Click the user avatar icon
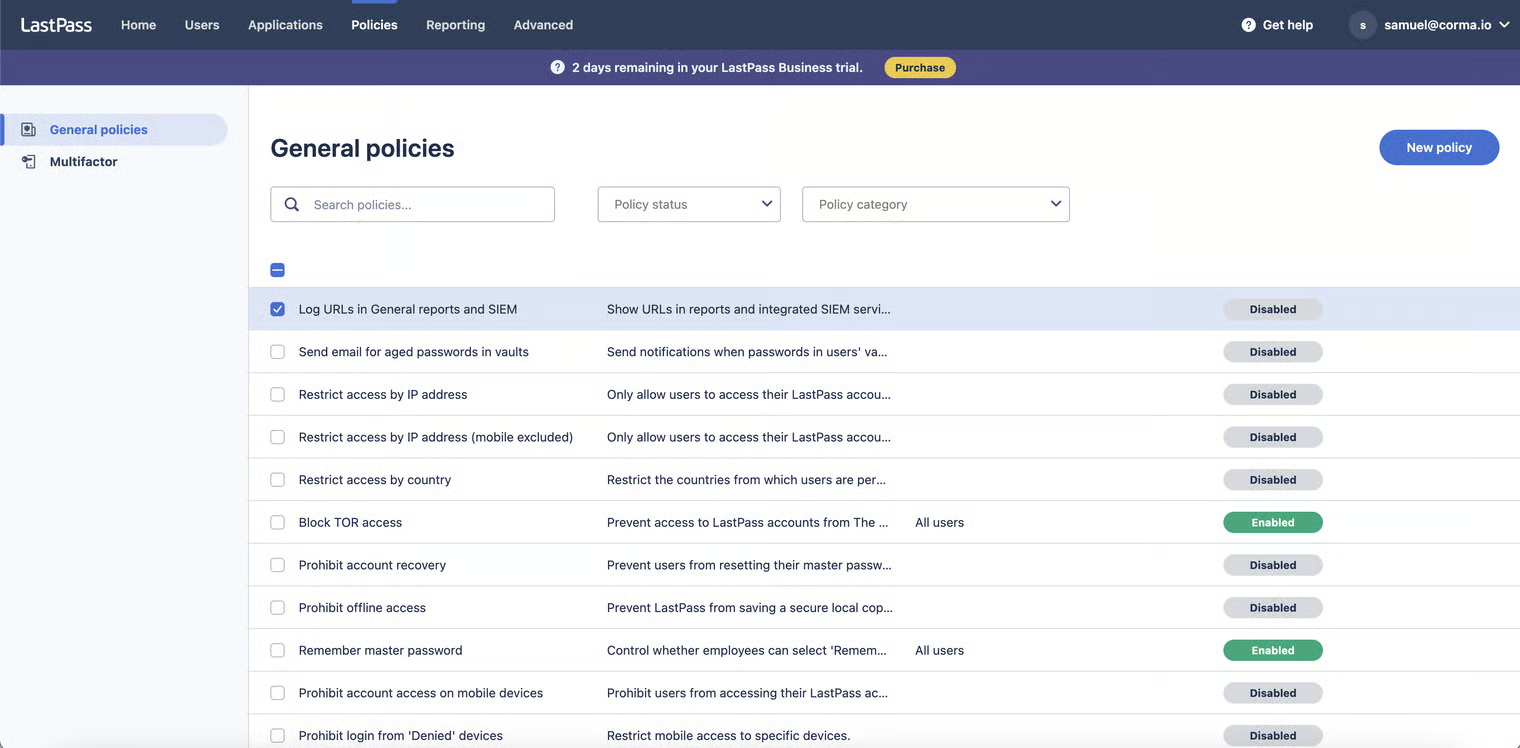 [1362, 25]
